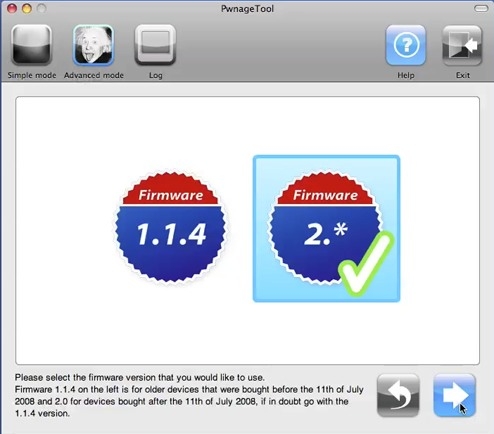Click the "Advanced mode" text label
The height and width of the screenshot is (434, 494).
coord(94,75)
